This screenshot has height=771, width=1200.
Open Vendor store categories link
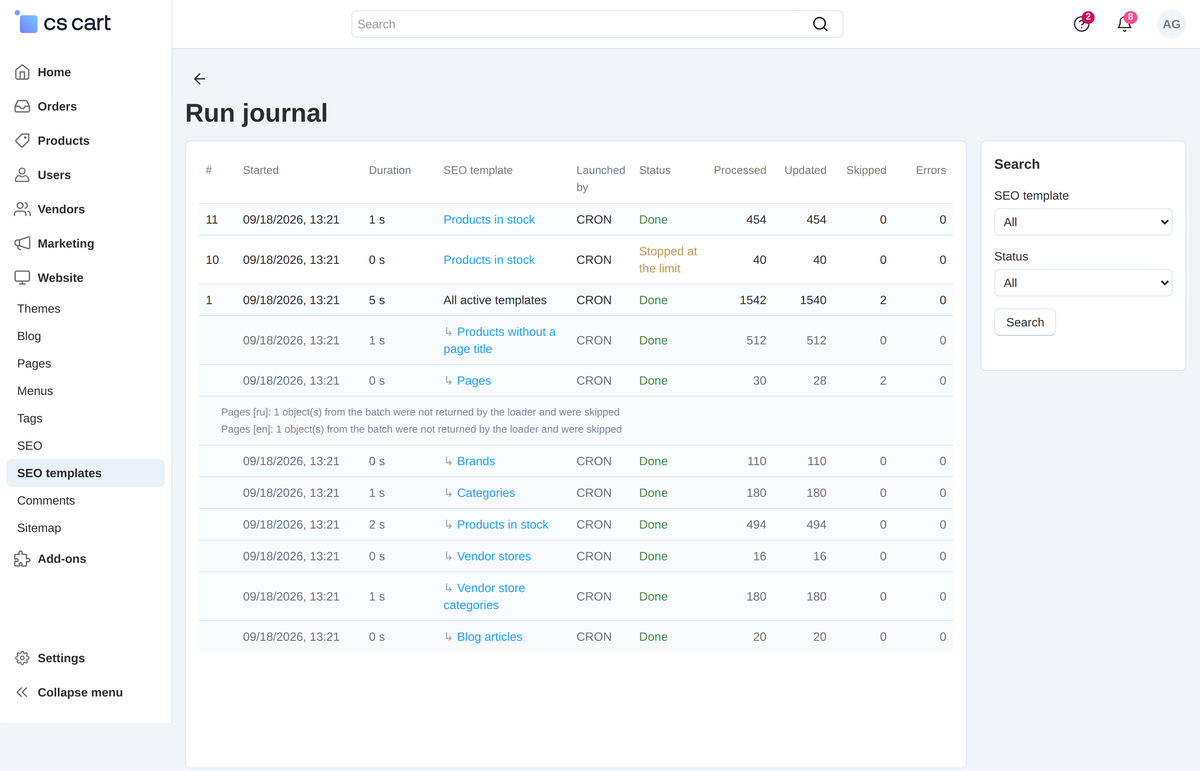pos(485,596)
